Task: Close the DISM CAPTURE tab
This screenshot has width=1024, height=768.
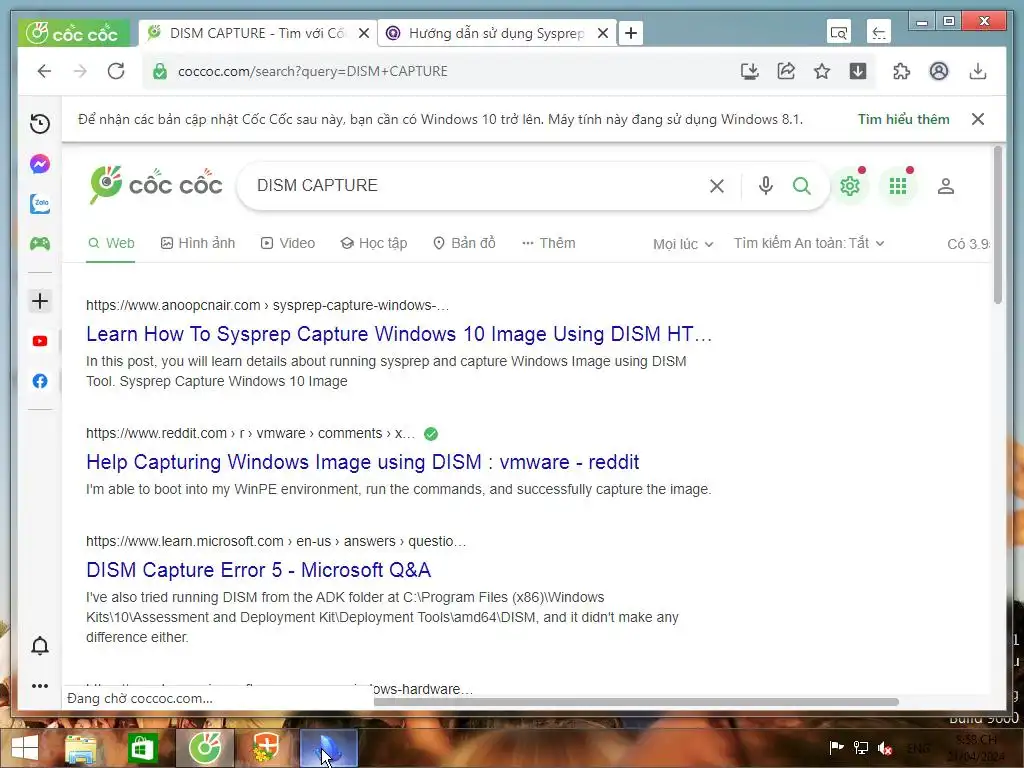Action: (x=364, y=33)
